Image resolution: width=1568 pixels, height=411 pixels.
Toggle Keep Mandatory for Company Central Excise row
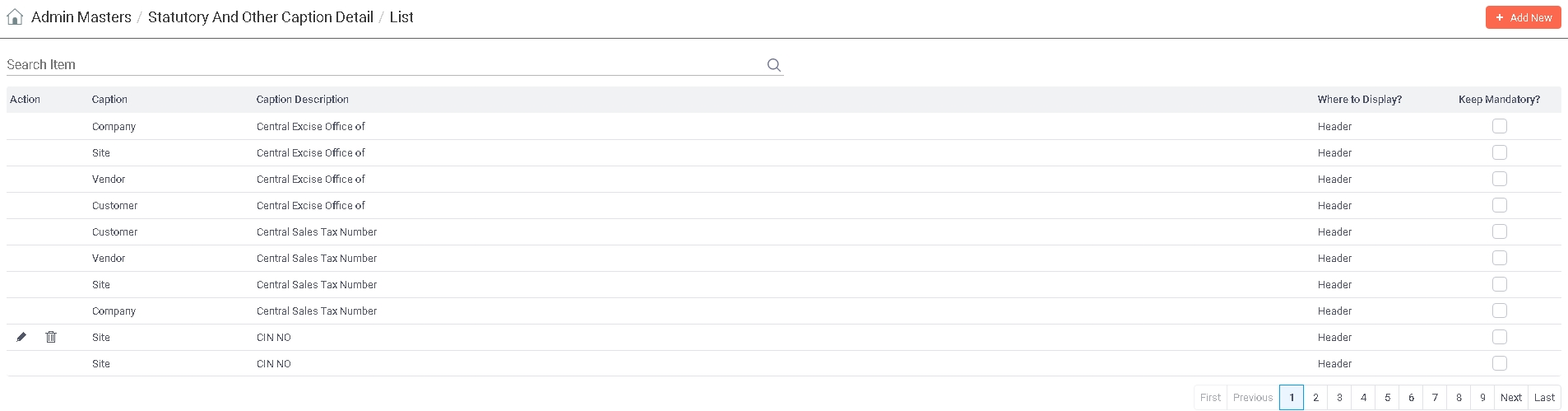[1499, 126]
